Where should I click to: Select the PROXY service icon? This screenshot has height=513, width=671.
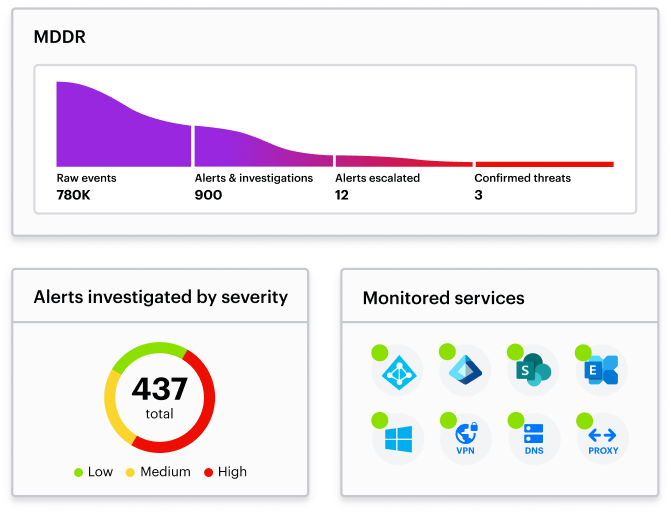pyautogui.click(x=603, y=441)
